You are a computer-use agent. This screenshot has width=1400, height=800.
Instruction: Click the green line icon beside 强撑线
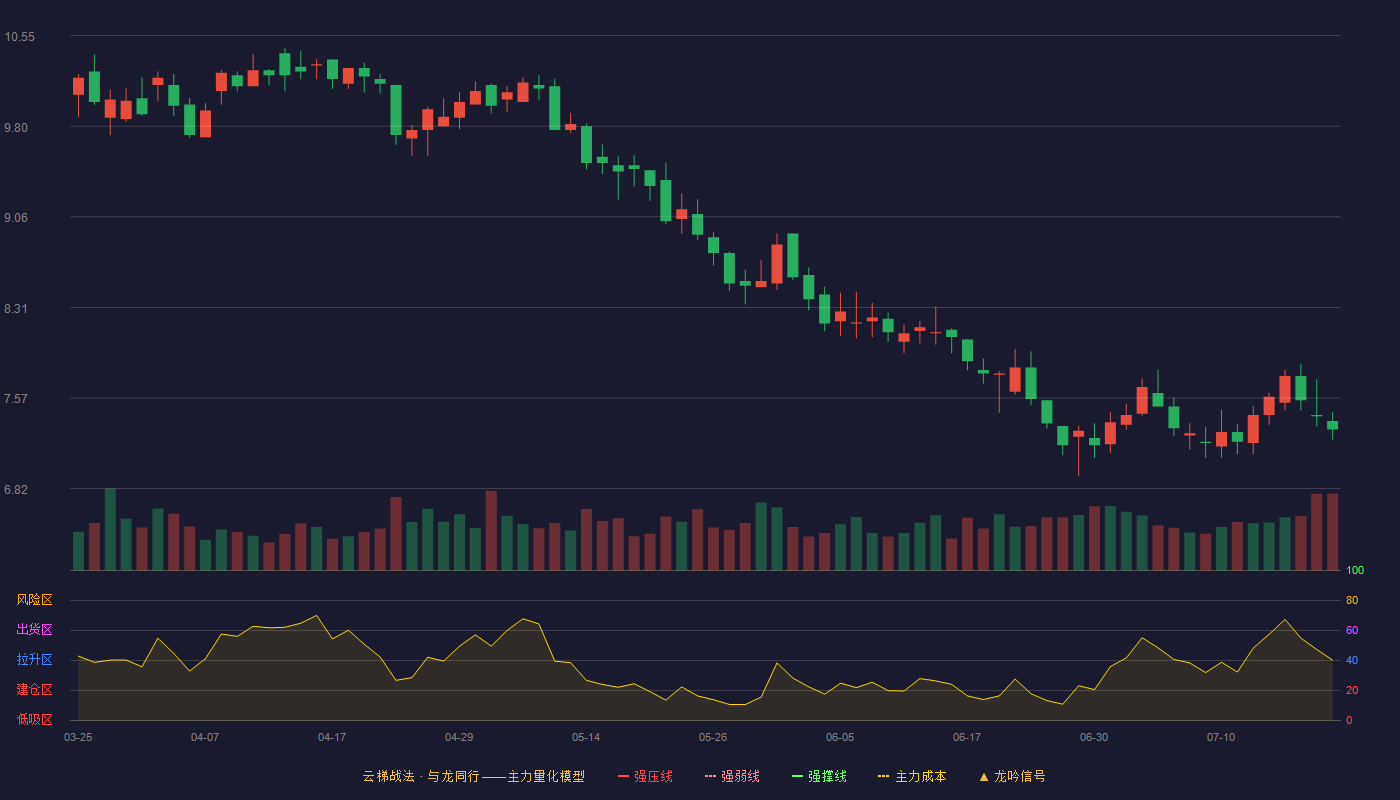(x=798, y=776)
